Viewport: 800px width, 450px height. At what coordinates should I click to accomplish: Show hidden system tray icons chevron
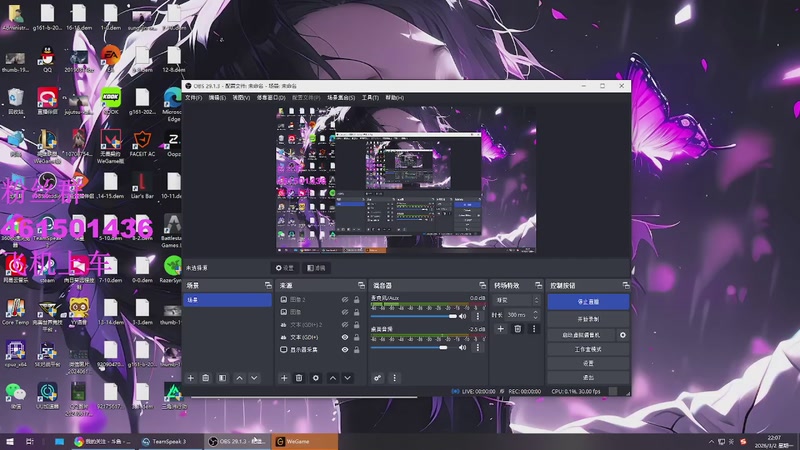point(711,442)
